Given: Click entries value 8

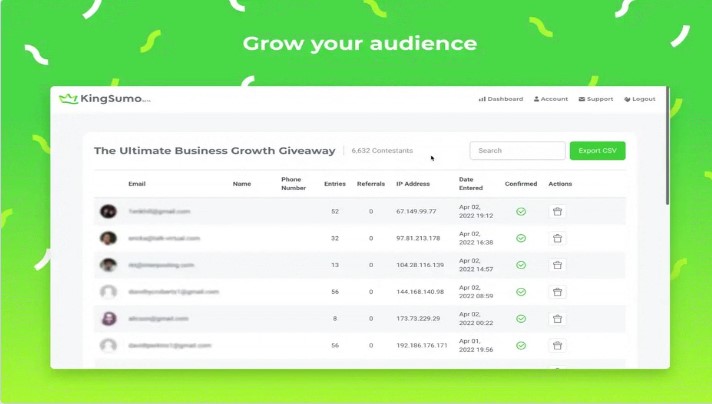Looking at the screenshot, I should pyautogui.click(x=335, y=319).
